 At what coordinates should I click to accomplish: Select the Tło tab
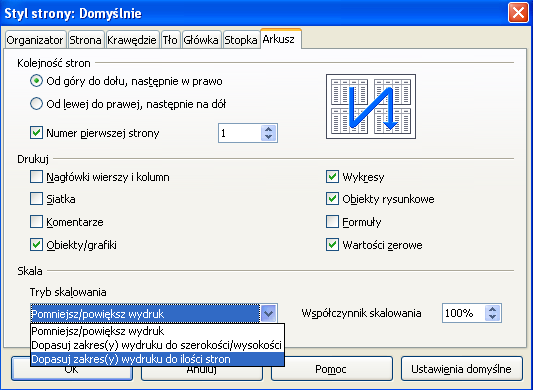point(170,40)
